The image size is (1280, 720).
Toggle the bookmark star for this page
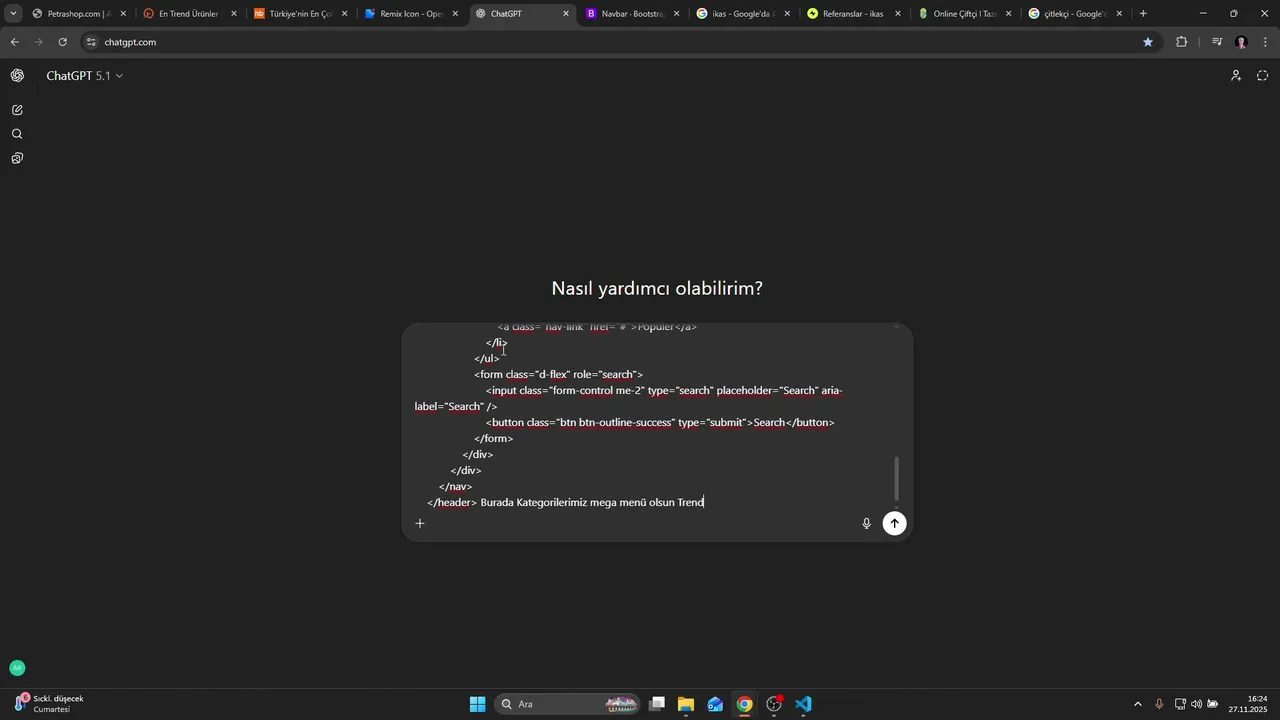pos(1148,42)
